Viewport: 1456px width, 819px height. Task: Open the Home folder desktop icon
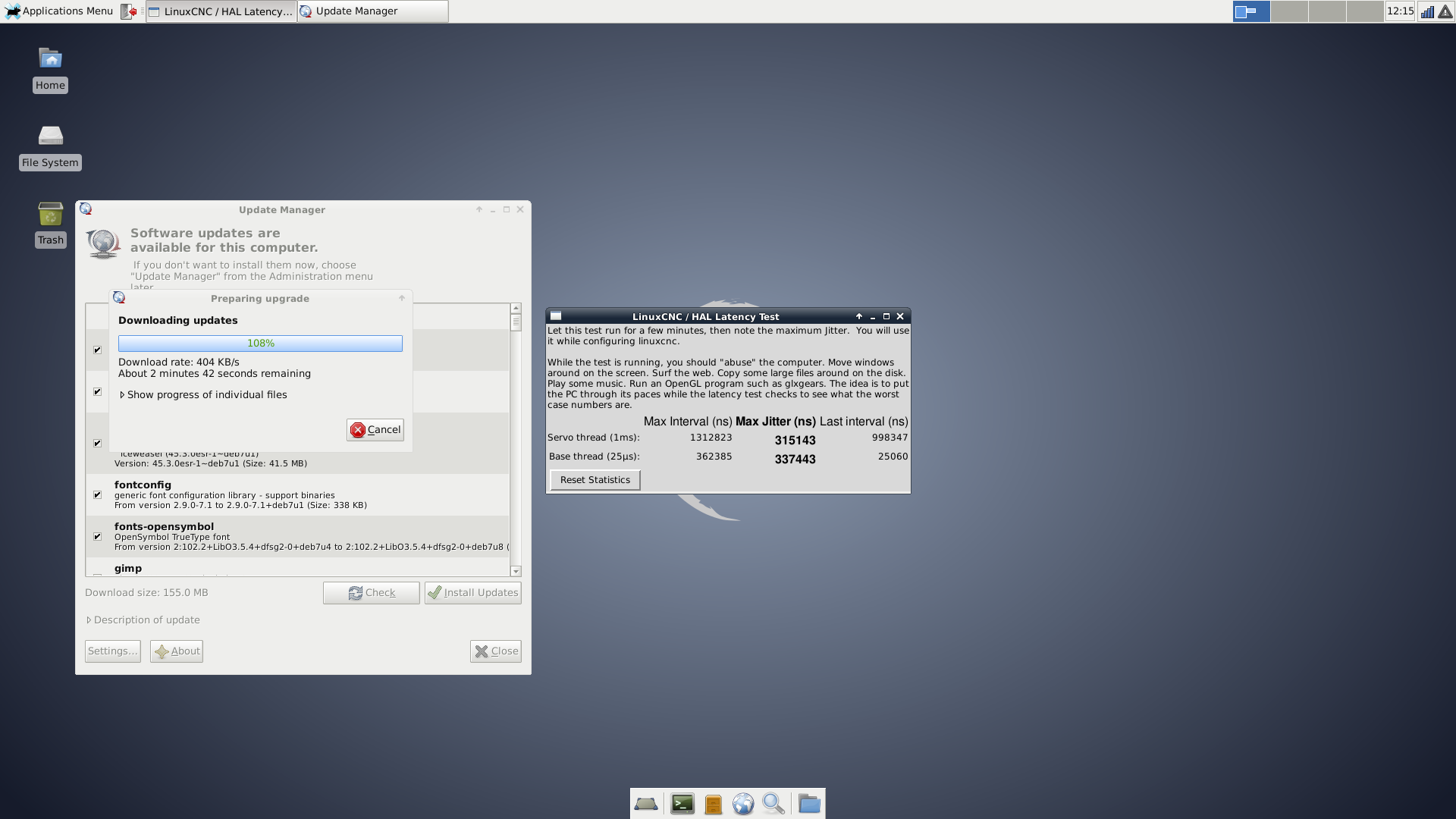point(50,59)
